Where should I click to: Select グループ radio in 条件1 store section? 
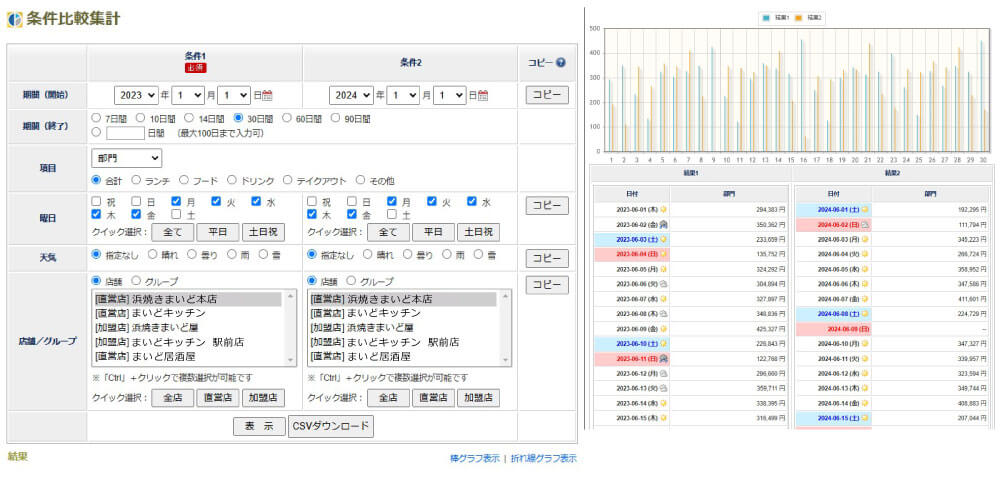coord(136,281)
